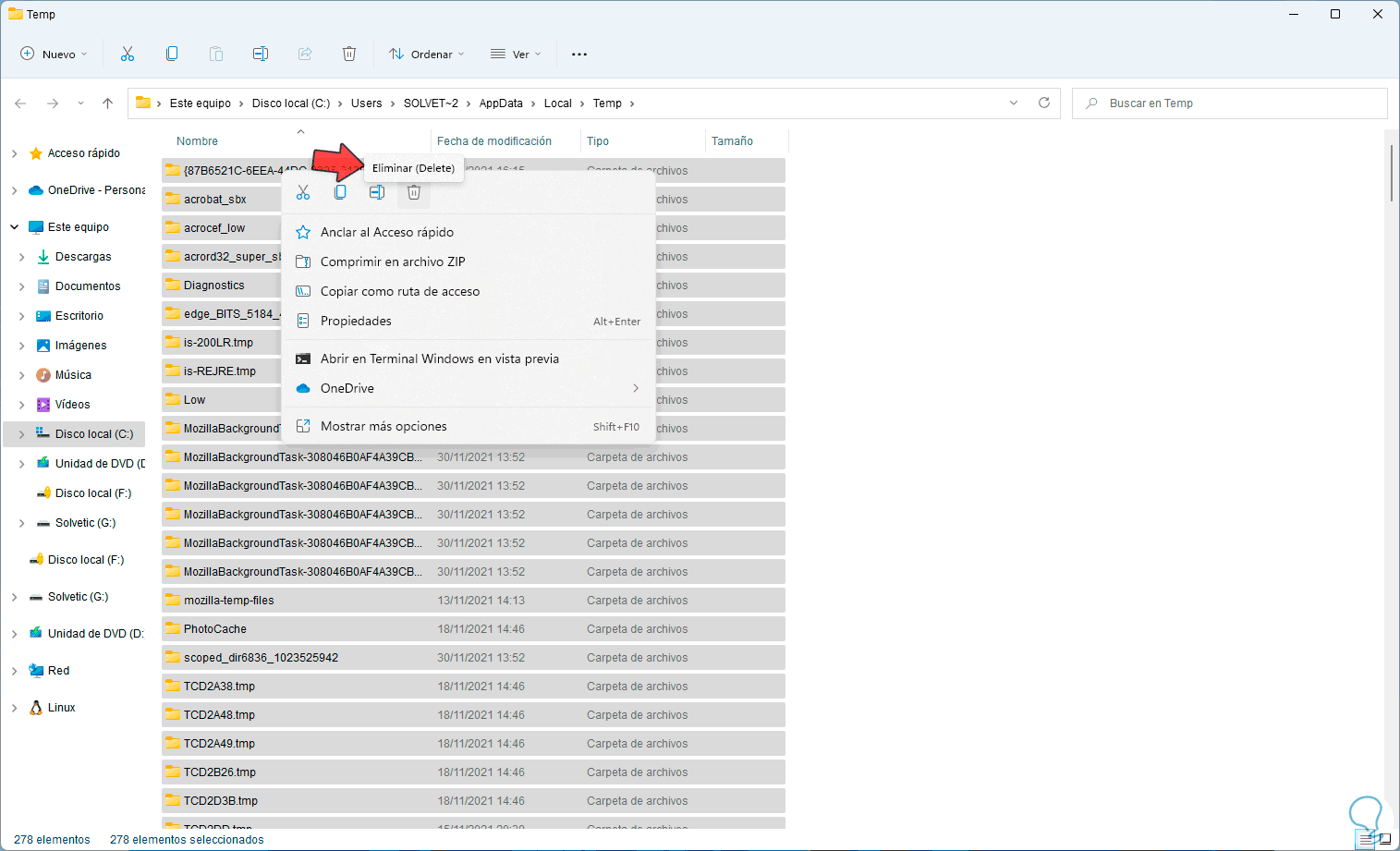
Task: Click the Cut icon in the context menu
Action: pos(303,192)
